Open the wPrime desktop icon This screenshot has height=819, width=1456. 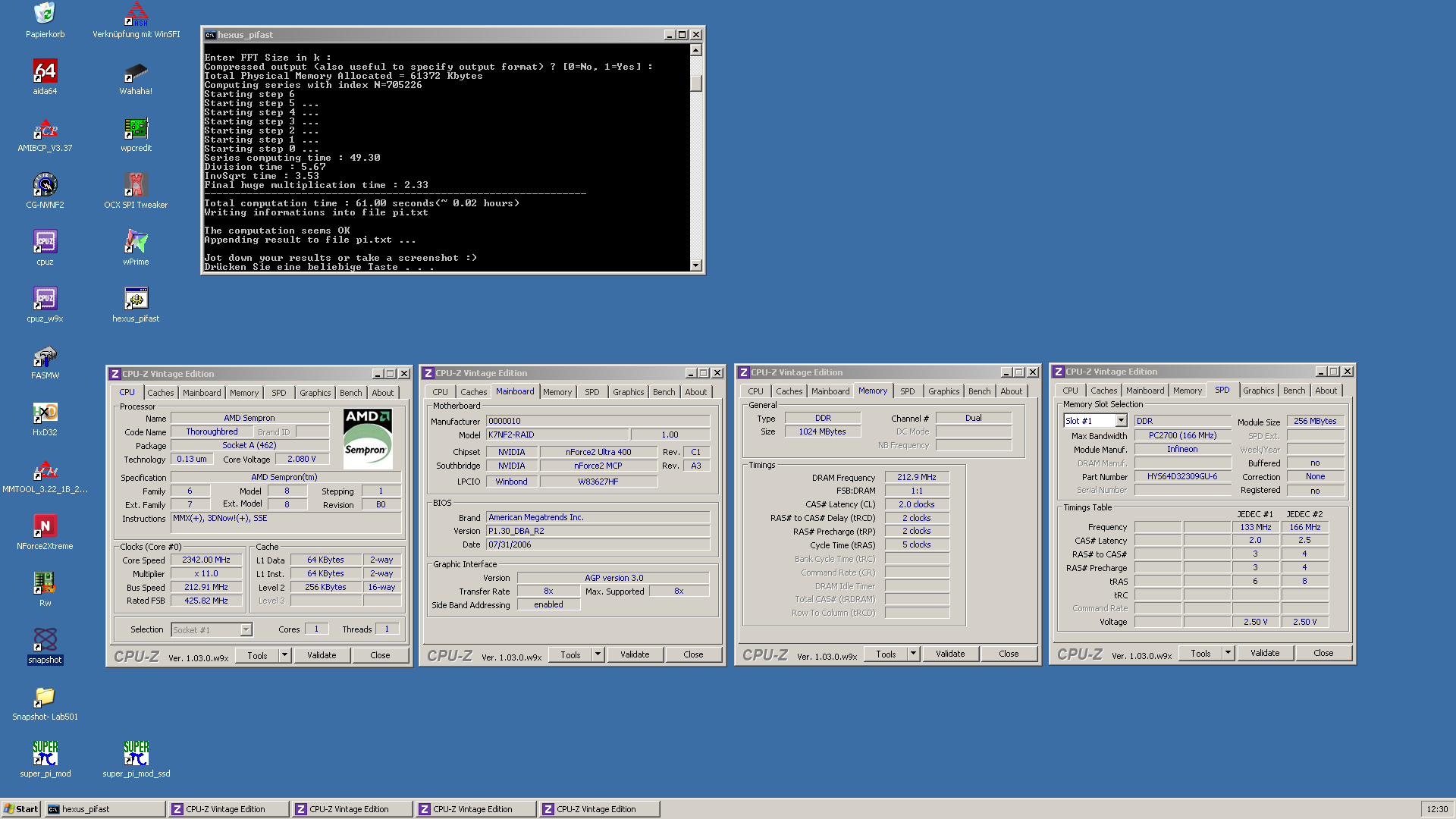pyautogui.click(x=136, y=241)
